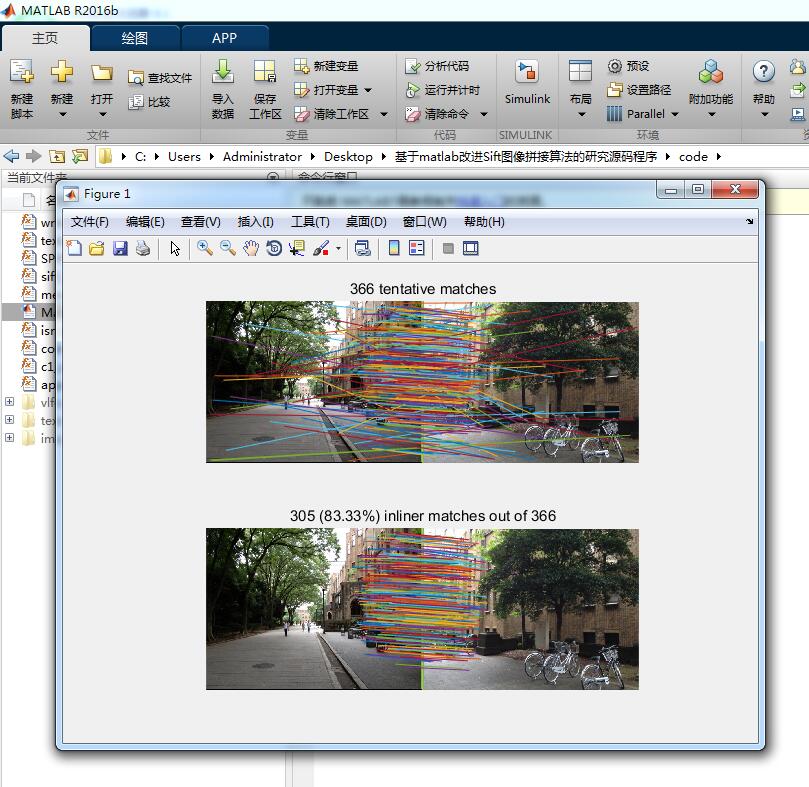
Task: Click the Link Plot icon
Action: point(363,249)
